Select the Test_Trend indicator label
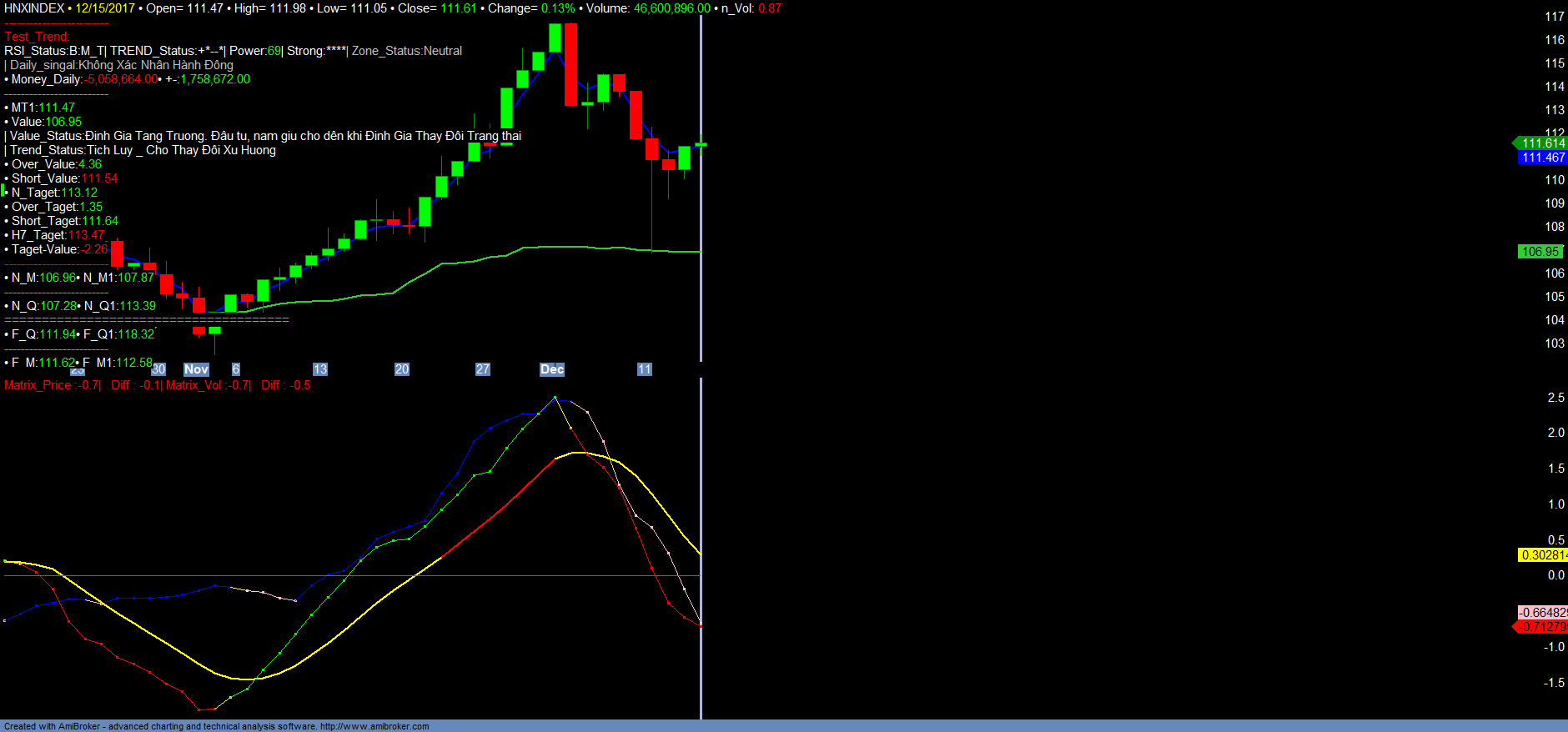 click(x=37, y=37)
